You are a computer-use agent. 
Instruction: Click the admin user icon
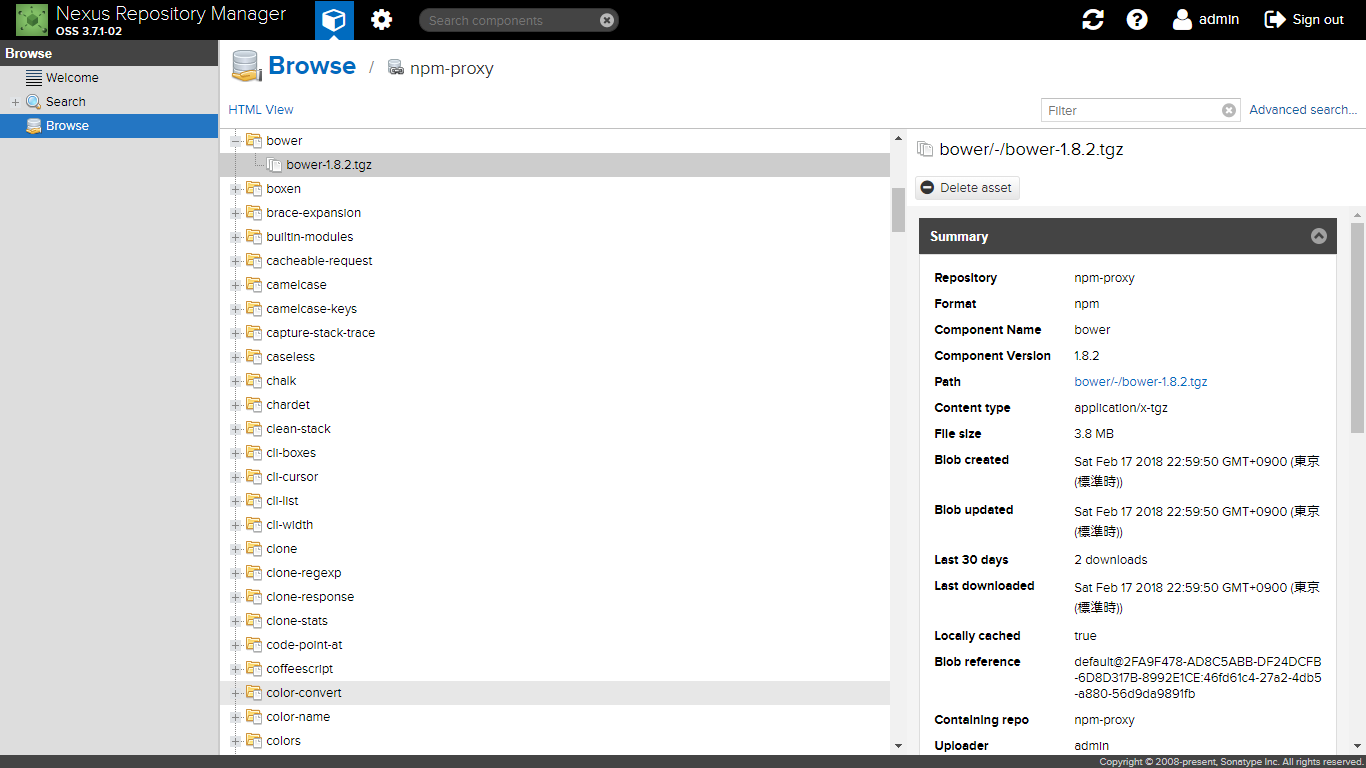pos(1183,20)
